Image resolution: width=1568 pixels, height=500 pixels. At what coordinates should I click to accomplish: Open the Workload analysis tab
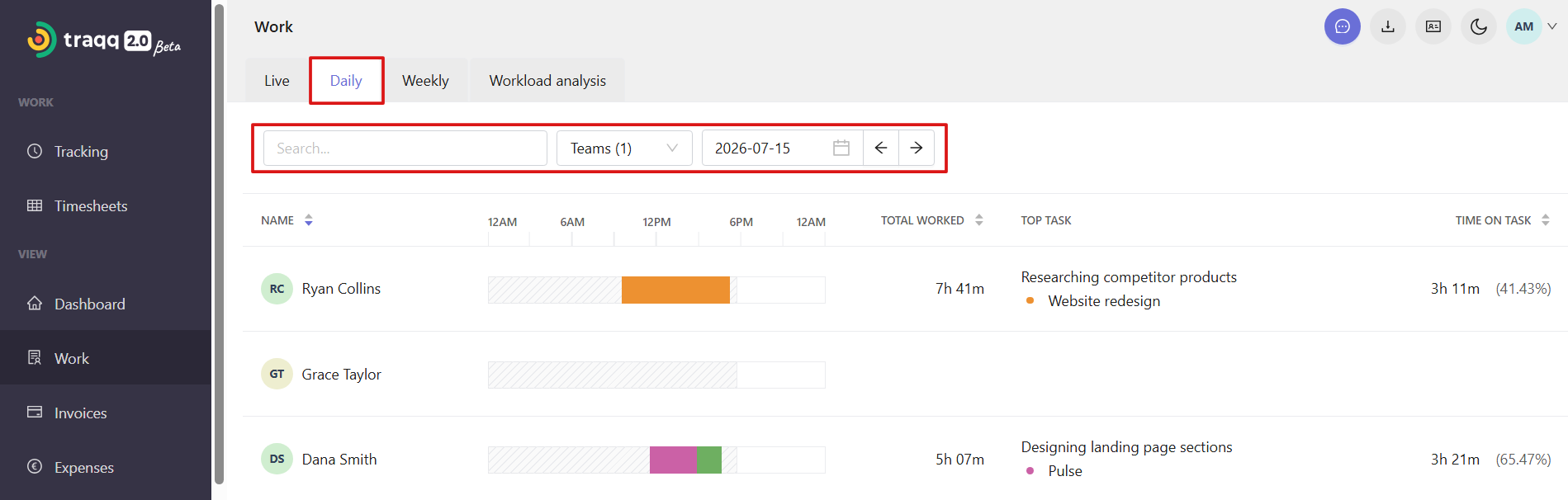pos(547,80)
